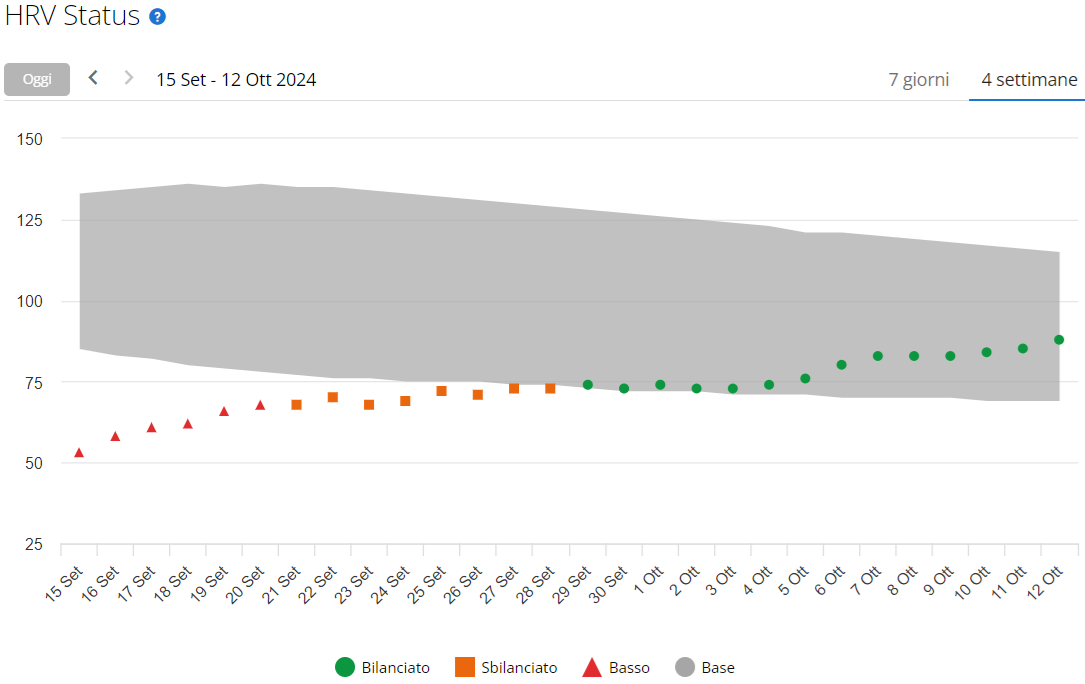
Task: Select the 16 Set red triangle data point
Action: 116,436
